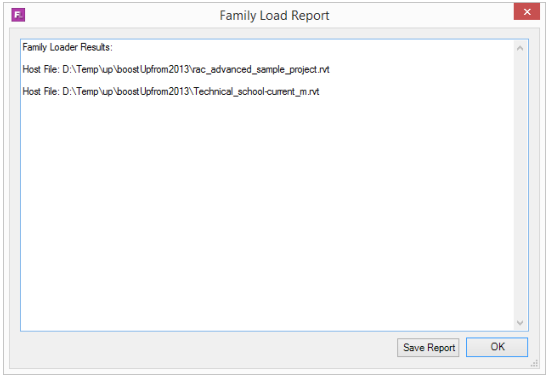
Task: Click 'Host File:' label on second path line
Action: (x=41, y=91)
